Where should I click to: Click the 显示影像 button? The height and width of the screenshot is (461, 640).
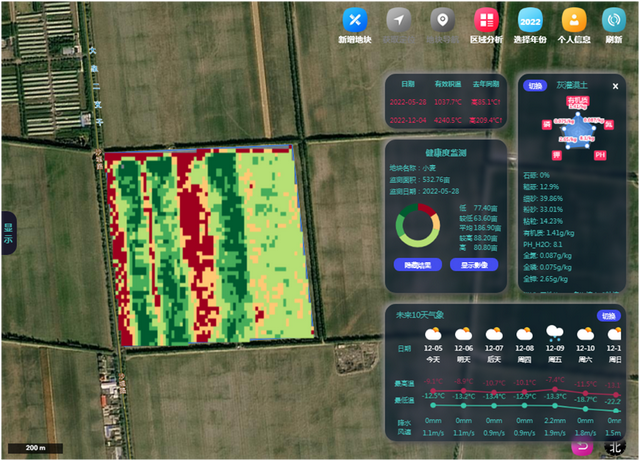coord(474,265)
